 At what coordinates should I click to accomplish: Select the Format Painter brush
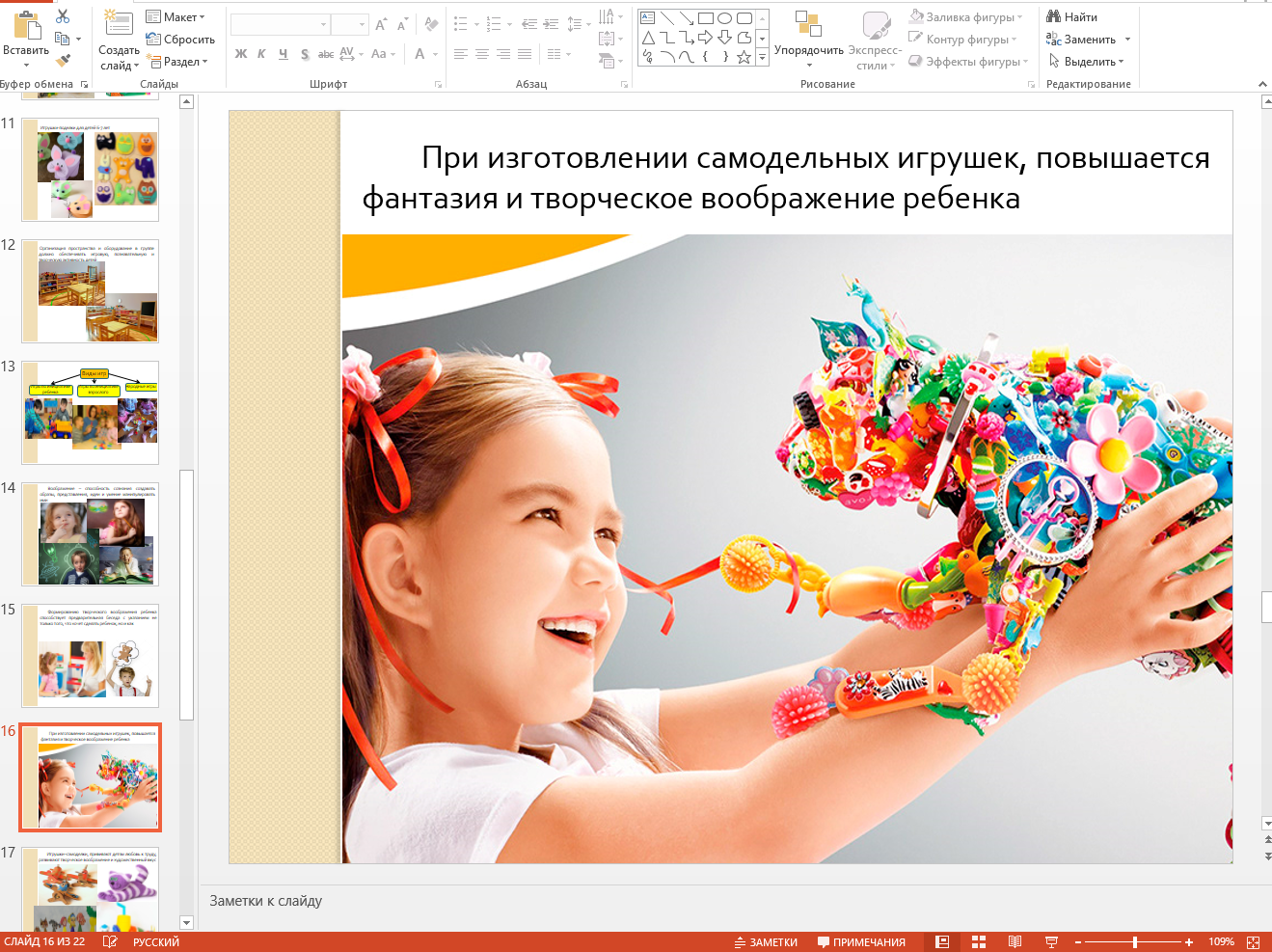[x=63, y=61]
